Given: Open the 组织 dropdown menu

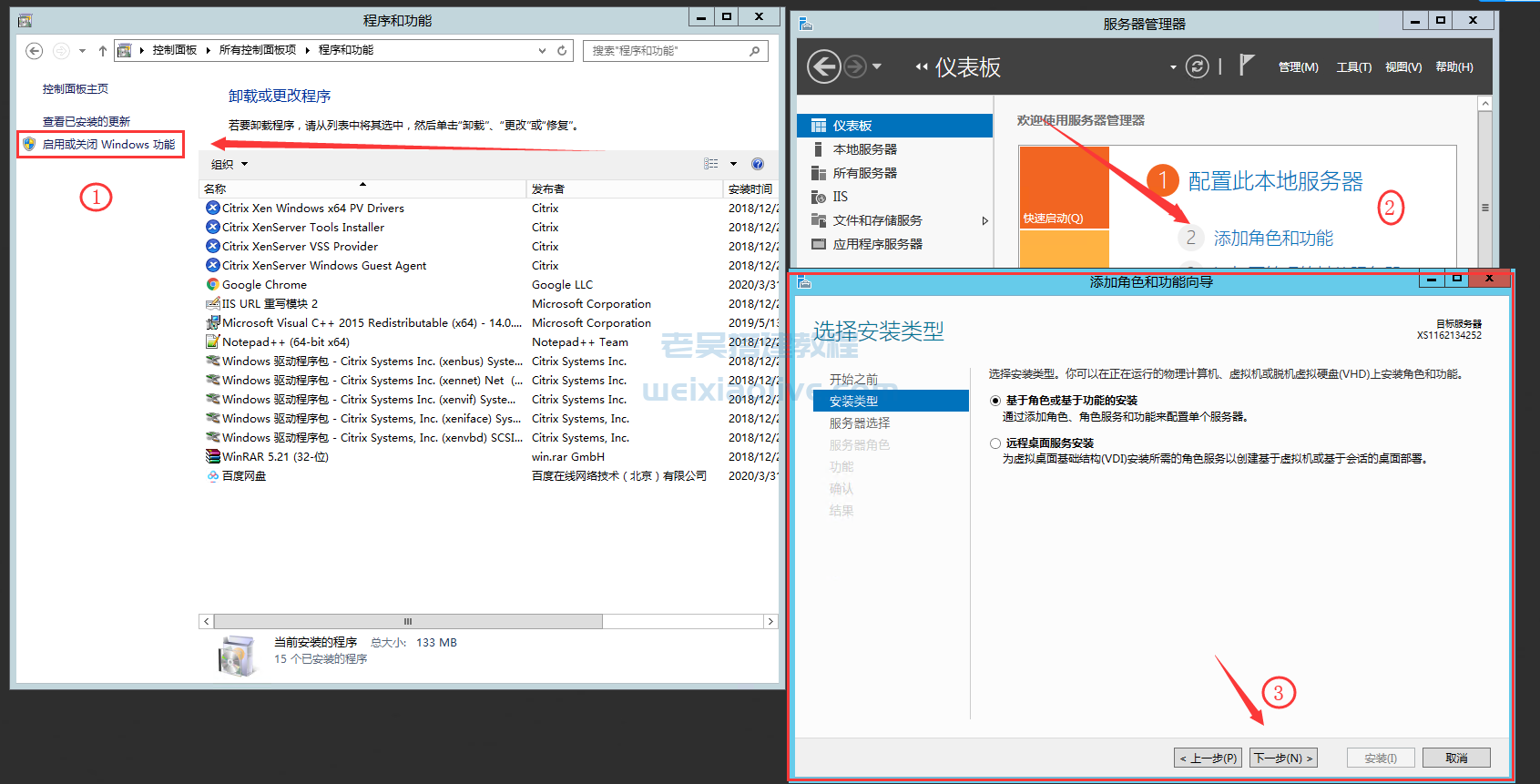Looking at the screenshot, I should [x=229, y=165].
